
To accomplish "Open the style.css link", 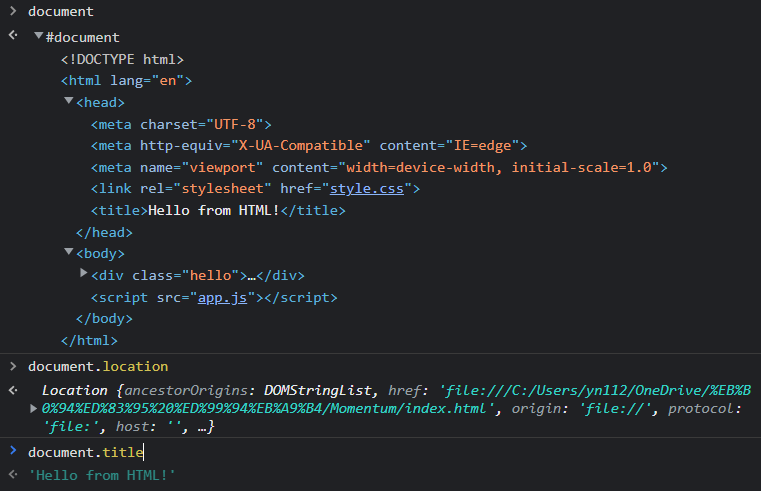I will [x=367, y=189].
